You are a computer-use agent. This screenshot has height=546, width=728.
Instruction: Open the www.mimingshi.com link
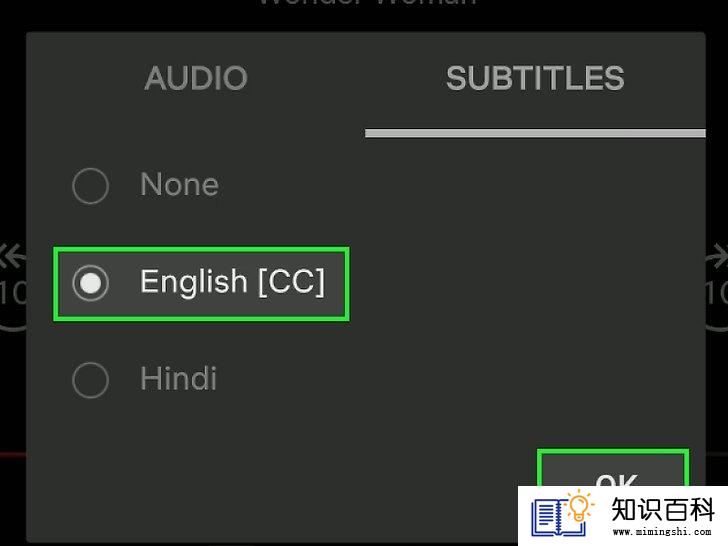[662, 531]
